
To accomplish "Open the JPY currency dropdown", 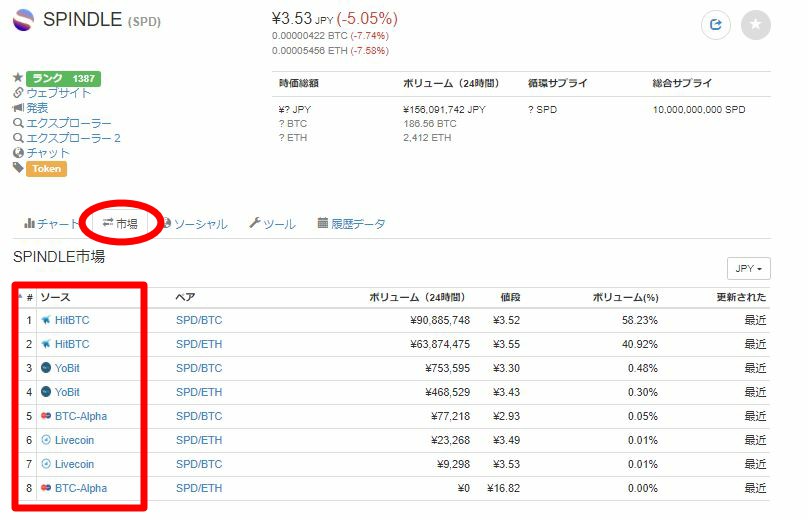I will (x=749, y=269).
